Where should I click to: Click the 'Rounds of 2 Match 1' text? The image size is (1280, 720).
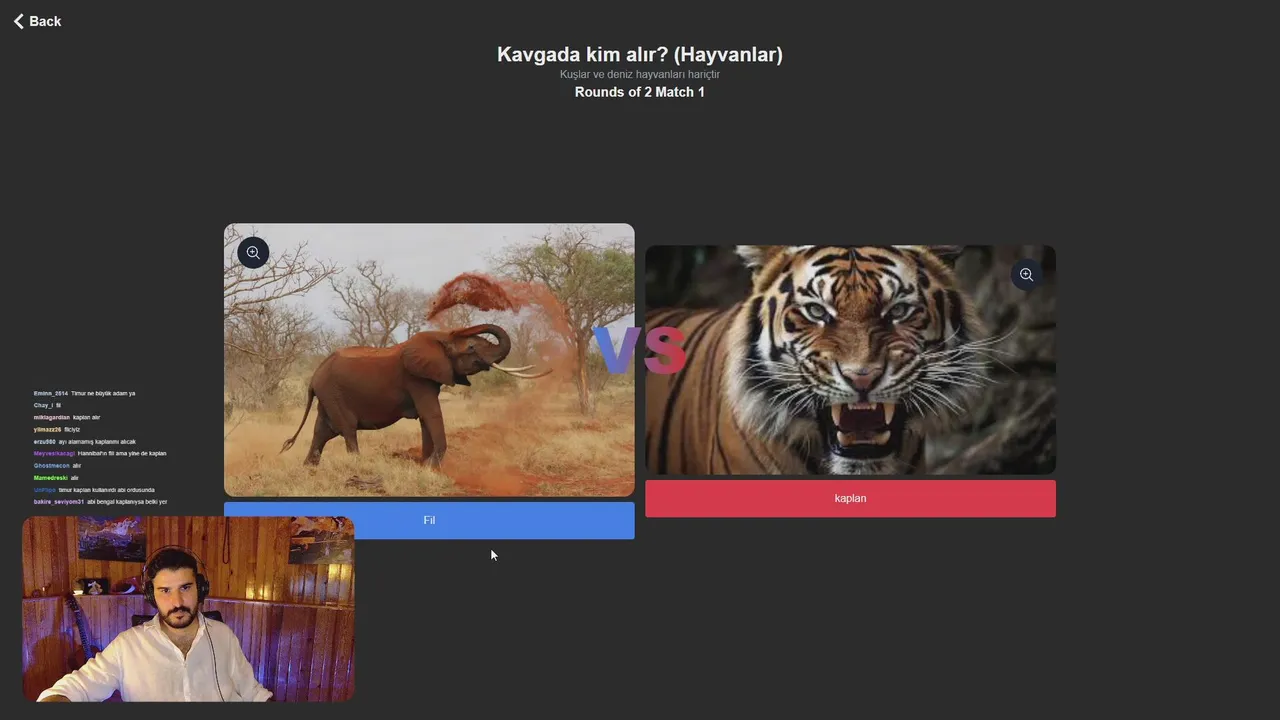click(640, 92)
